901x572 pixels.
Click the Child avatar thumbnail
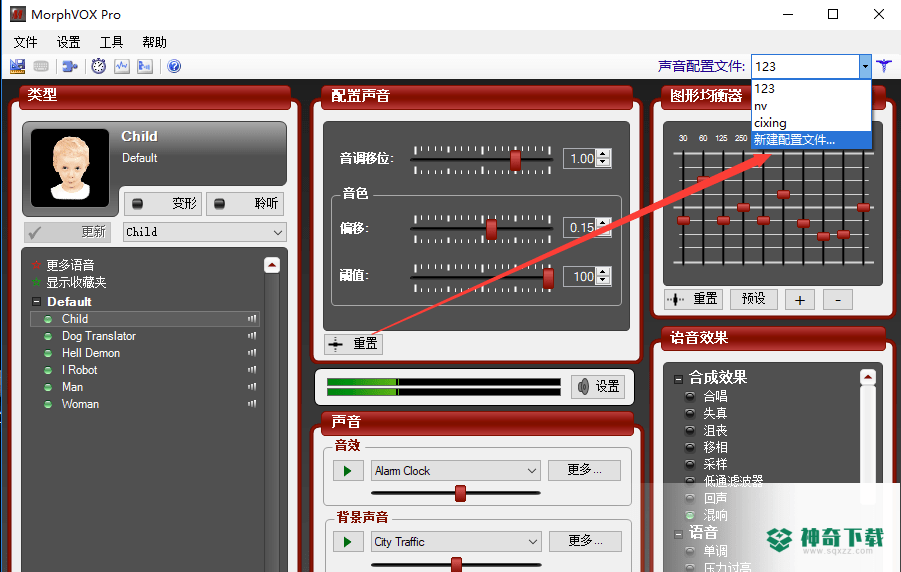tap(70, 167)
